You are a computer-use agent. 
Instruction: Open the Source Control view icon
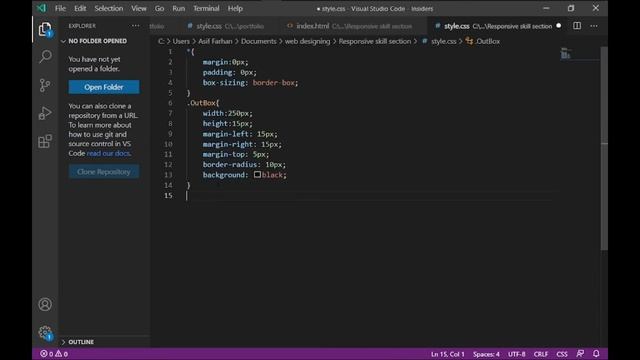coord(45,85)
